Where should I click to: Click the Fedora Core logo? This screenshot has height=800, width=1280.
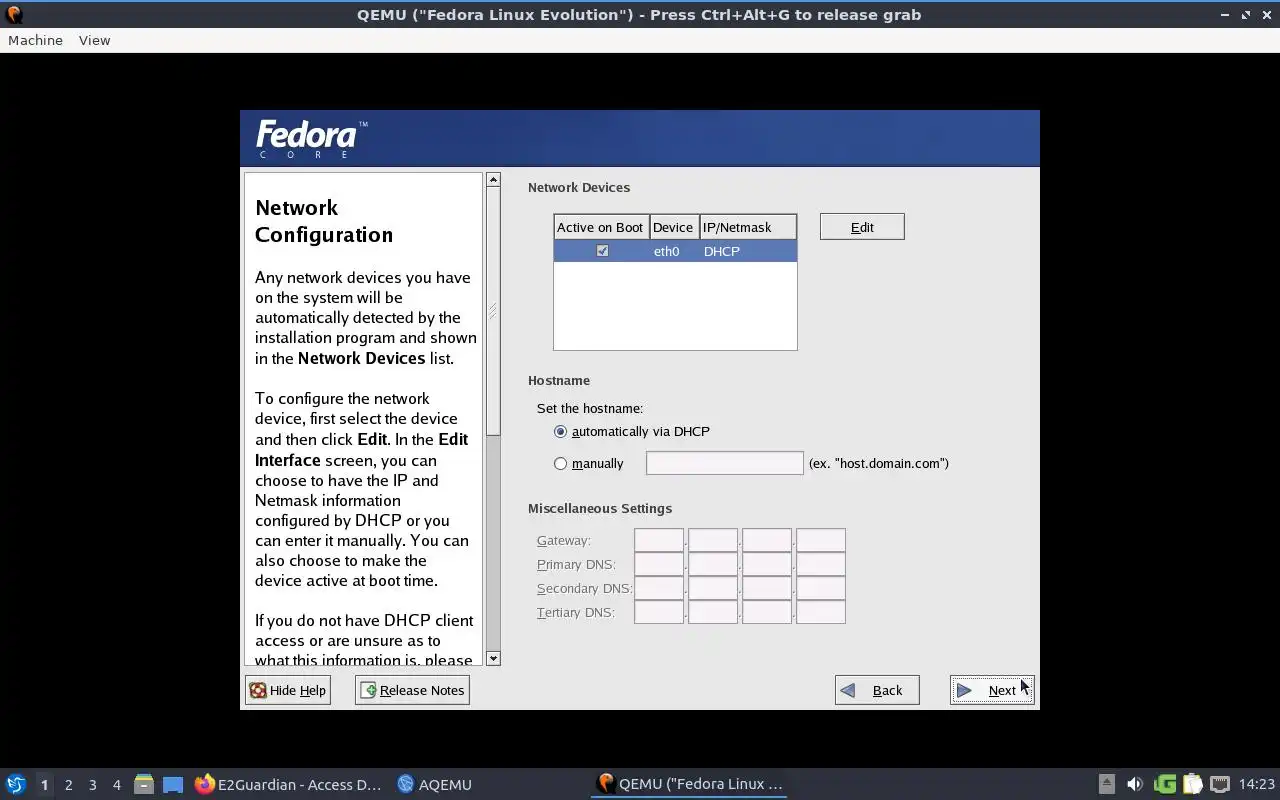click(311, 139)
